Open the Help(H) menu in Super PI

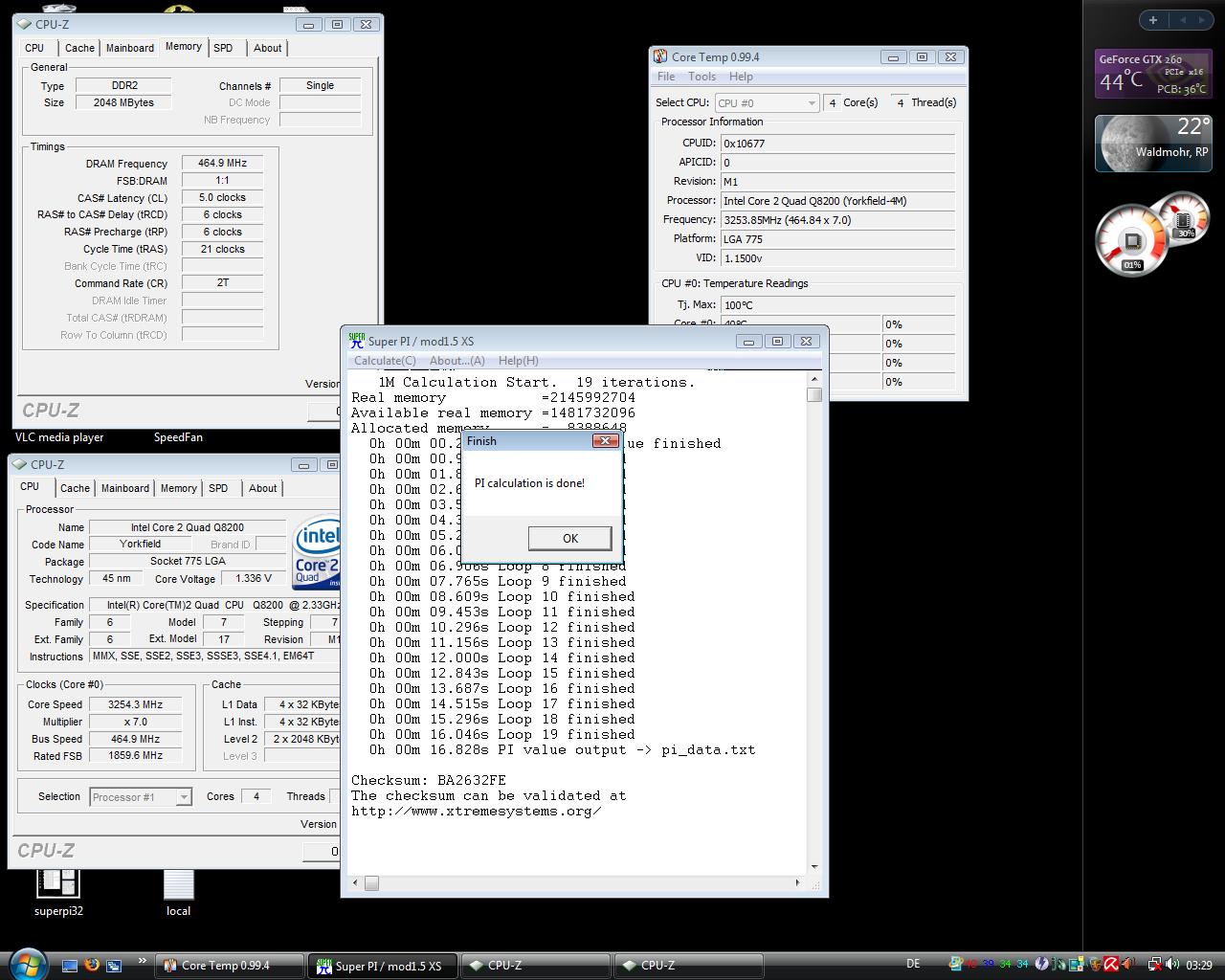(519, 361)
